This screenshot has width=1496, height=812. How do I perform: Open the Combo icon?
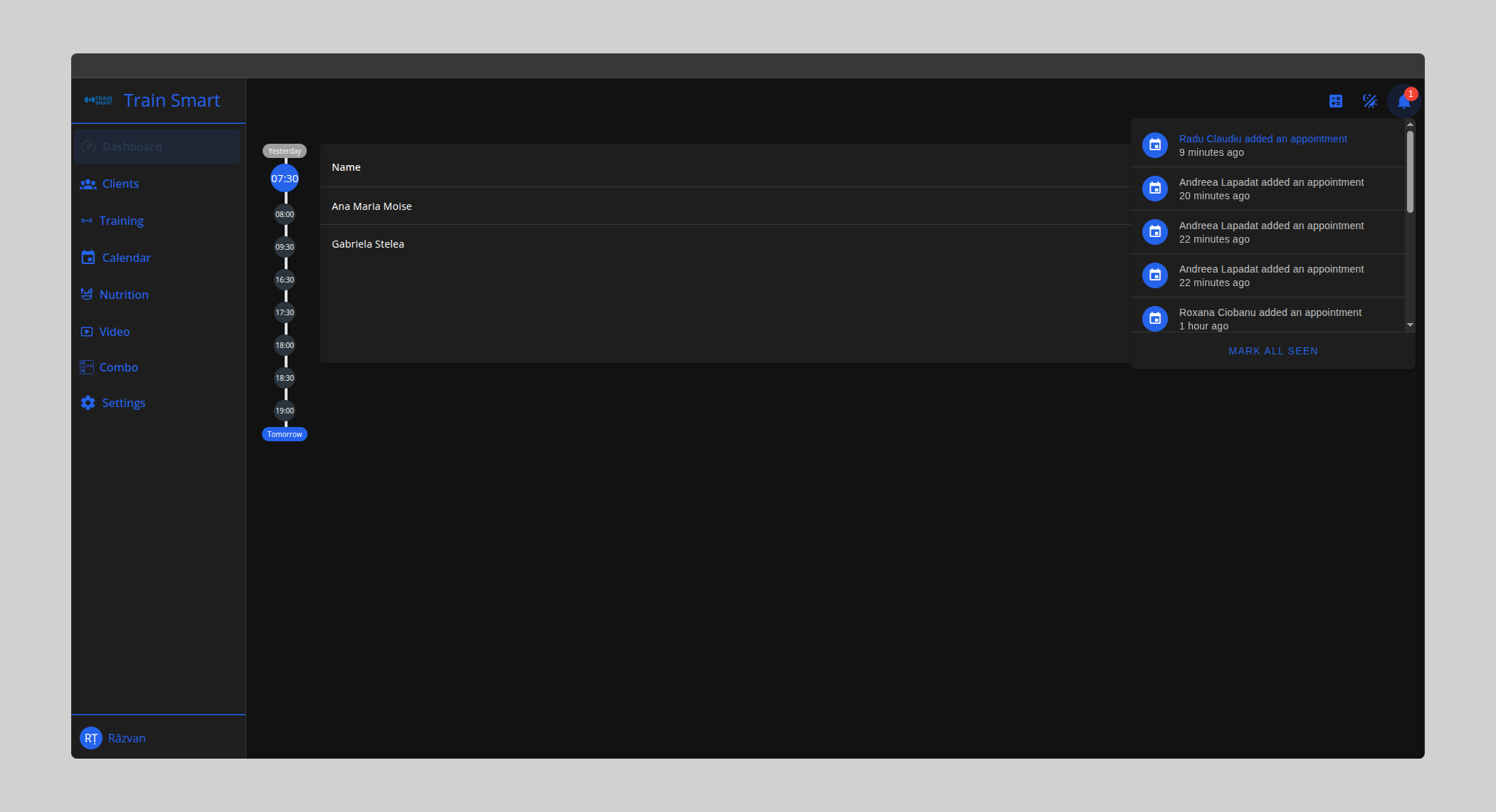[87, 367]
